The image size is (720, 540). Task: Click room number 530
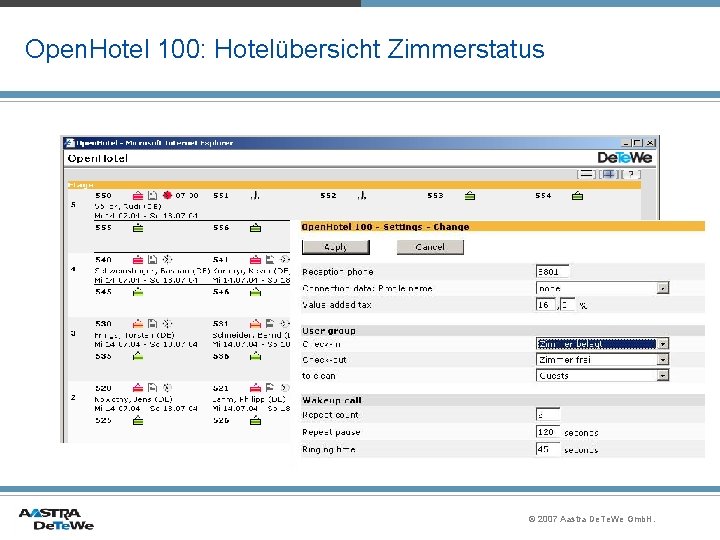[103, 324]
